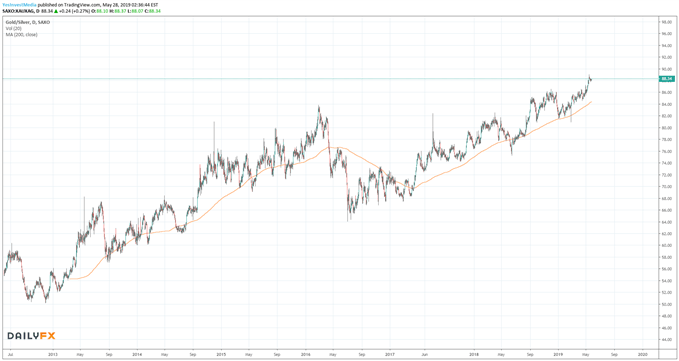Click the L:88.07 low price value
Viewport: 679px width, 361px height.
click(x=136, y=11)
